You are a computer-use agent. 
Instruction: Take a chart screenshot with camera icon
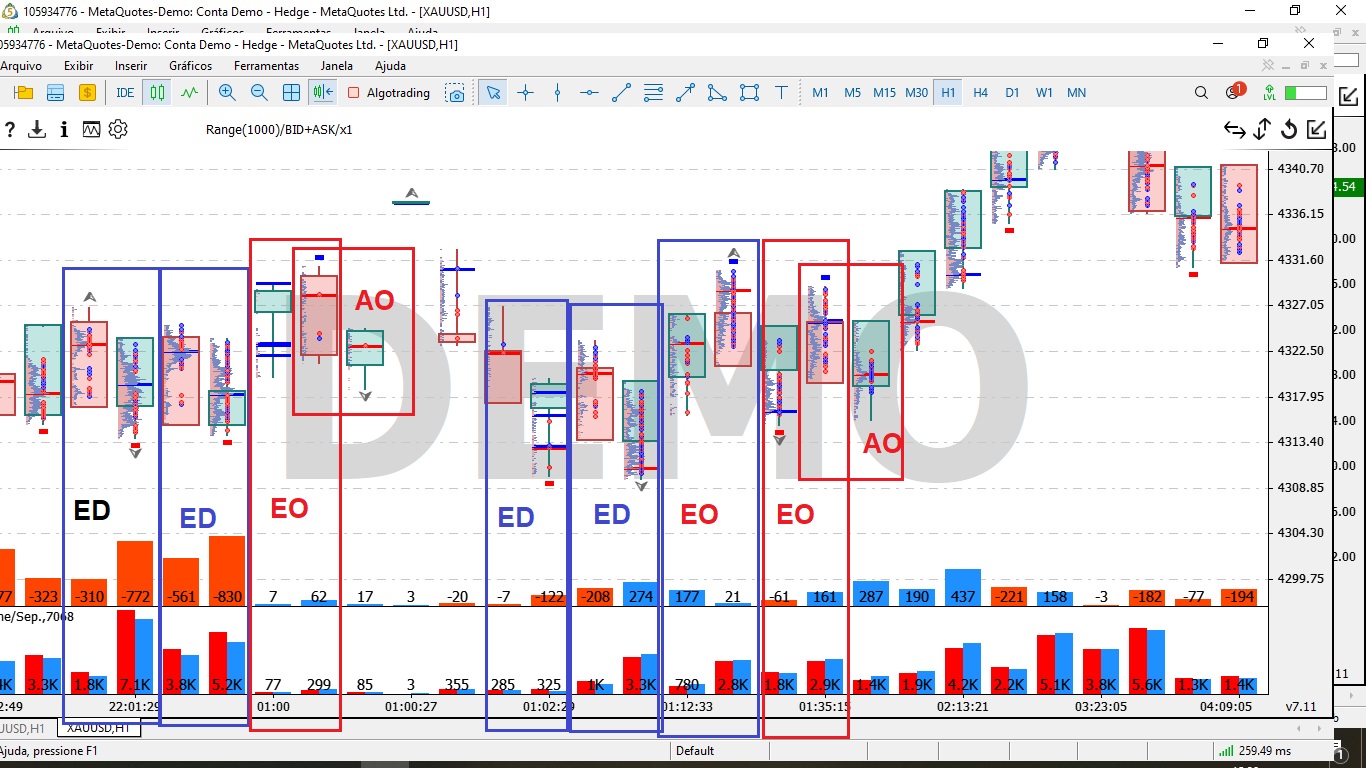click(456, 93)
